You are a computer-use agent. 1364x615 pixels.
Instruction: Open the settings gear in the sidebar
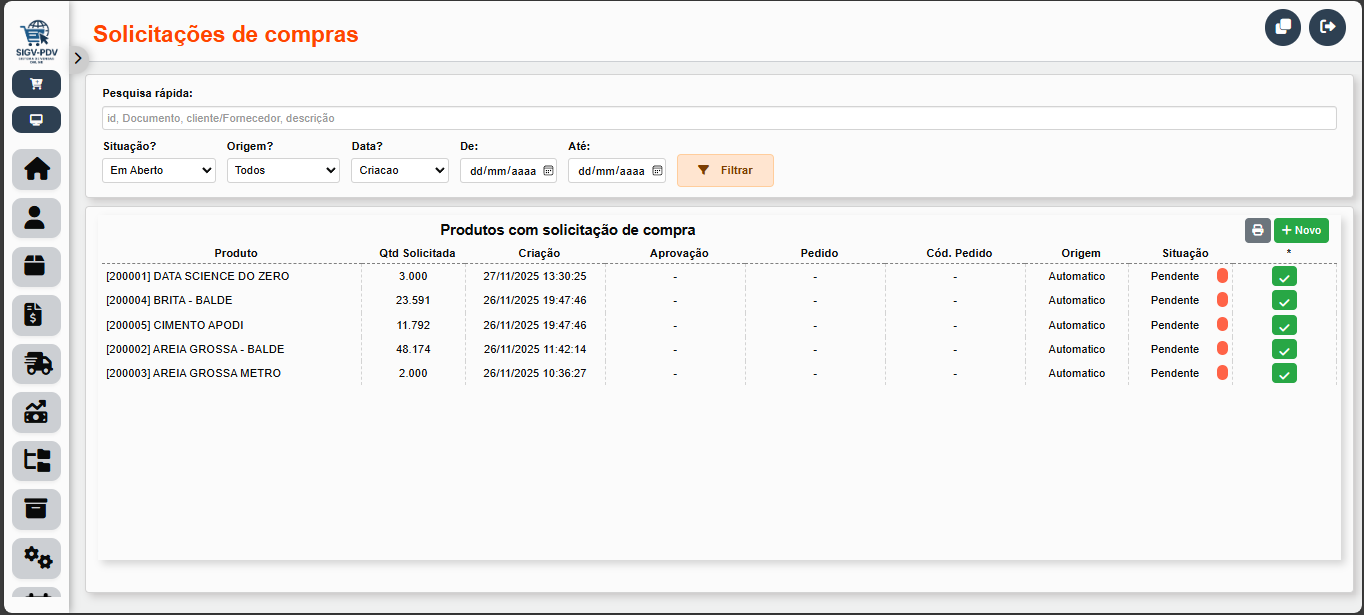coord(36,558)
